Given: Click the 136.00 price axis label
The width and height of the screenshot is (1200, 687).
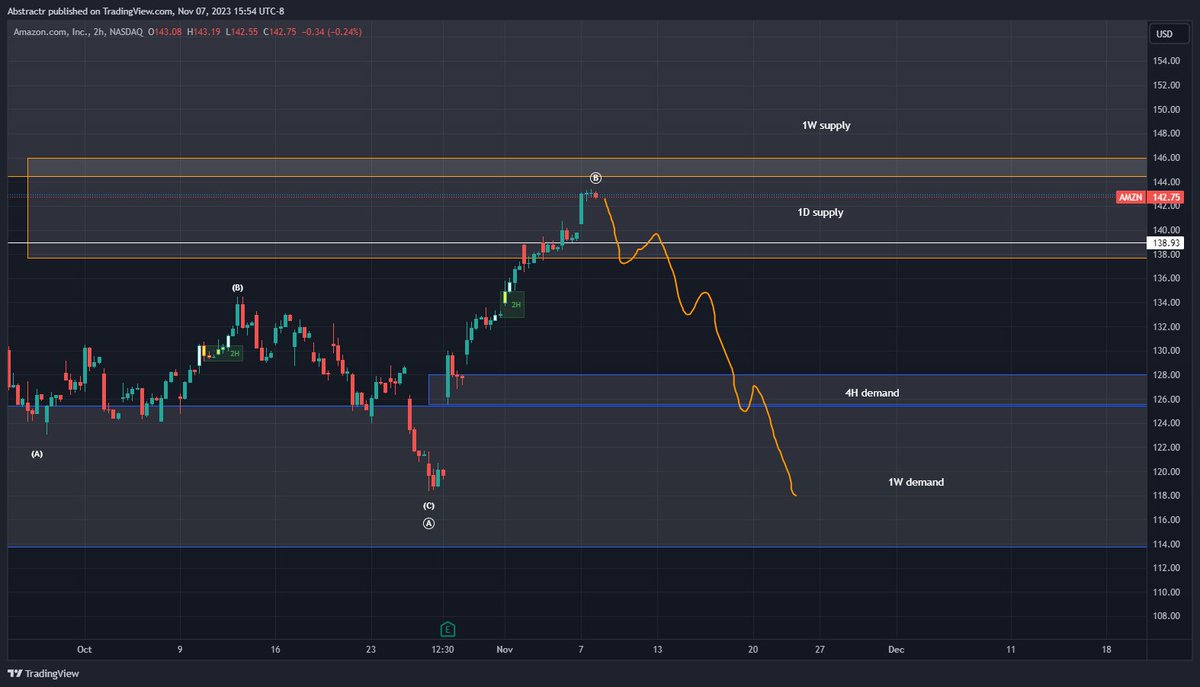Looking at the screenshot, I should (1166, 278).
